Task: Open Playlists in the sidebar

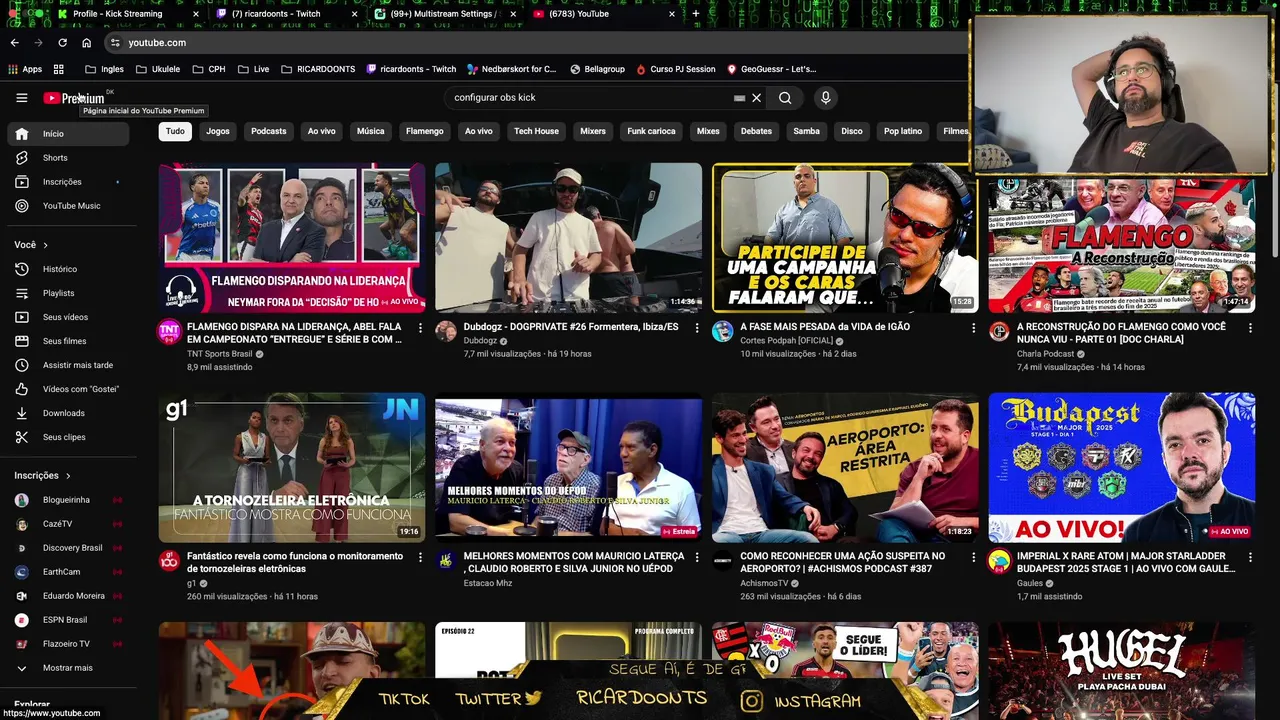Action: 68,293
